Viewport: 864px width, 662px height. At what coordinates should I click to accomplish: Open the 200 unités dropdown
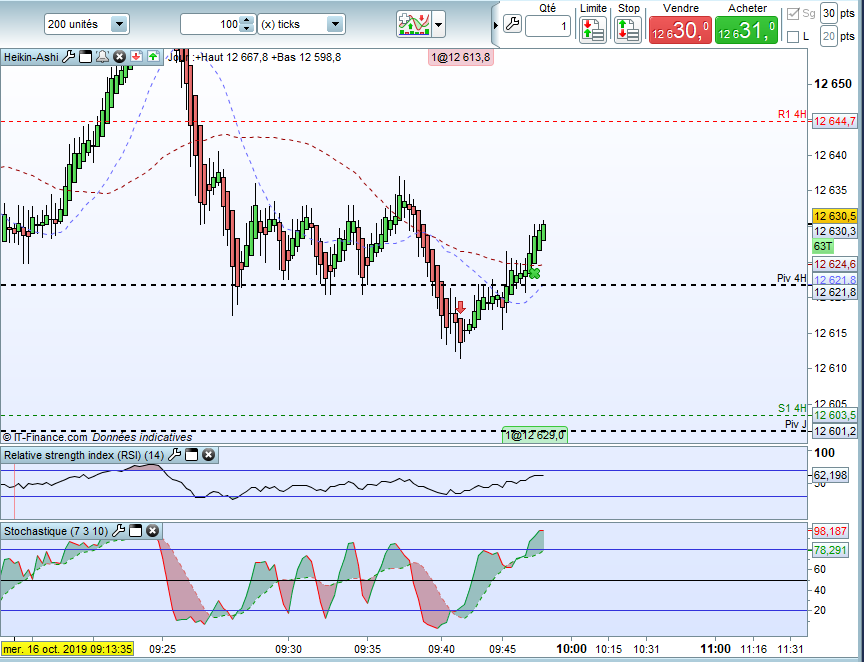click(87, 24)
